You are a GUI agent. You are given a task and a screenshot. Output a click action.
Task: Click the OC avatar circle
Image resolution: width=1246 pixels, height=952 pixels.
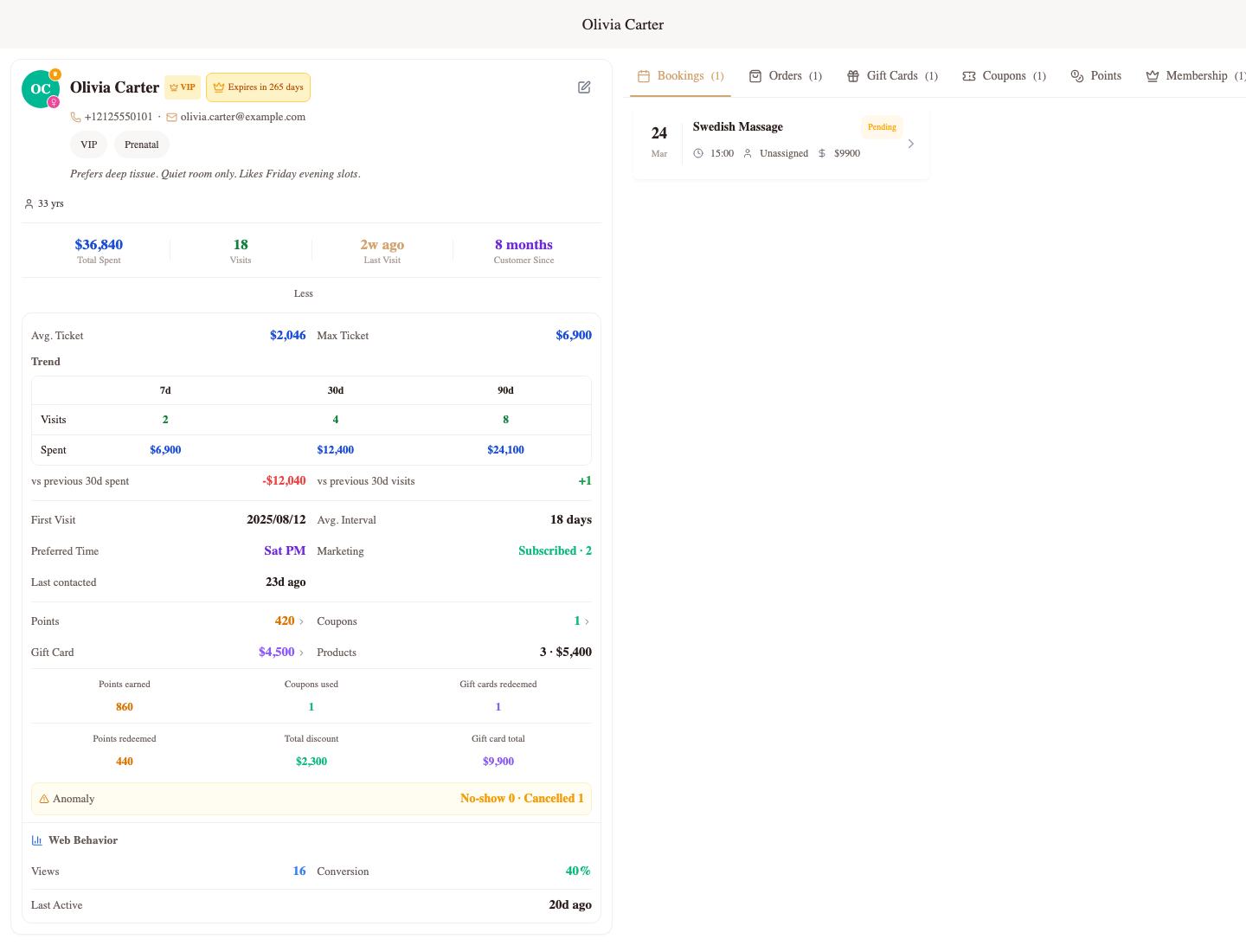(x=41, y=89)
